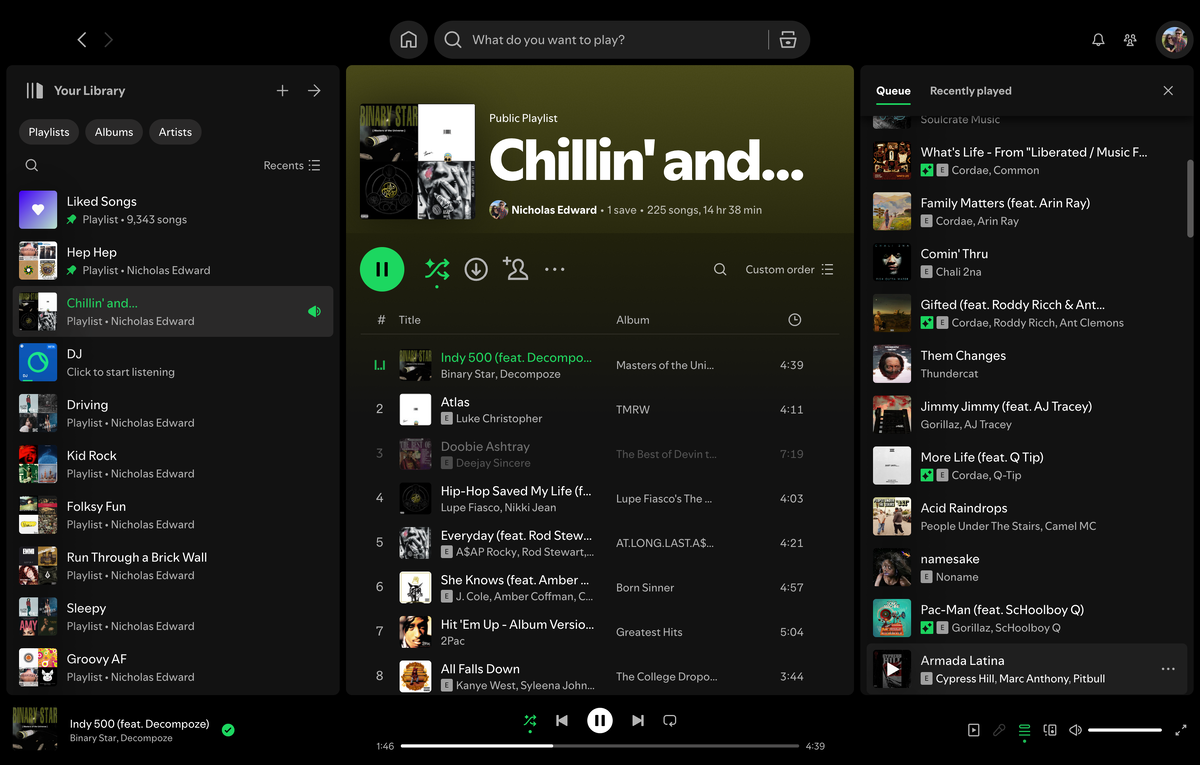Open the Masters of the Uni... album link

pos(665,365)
